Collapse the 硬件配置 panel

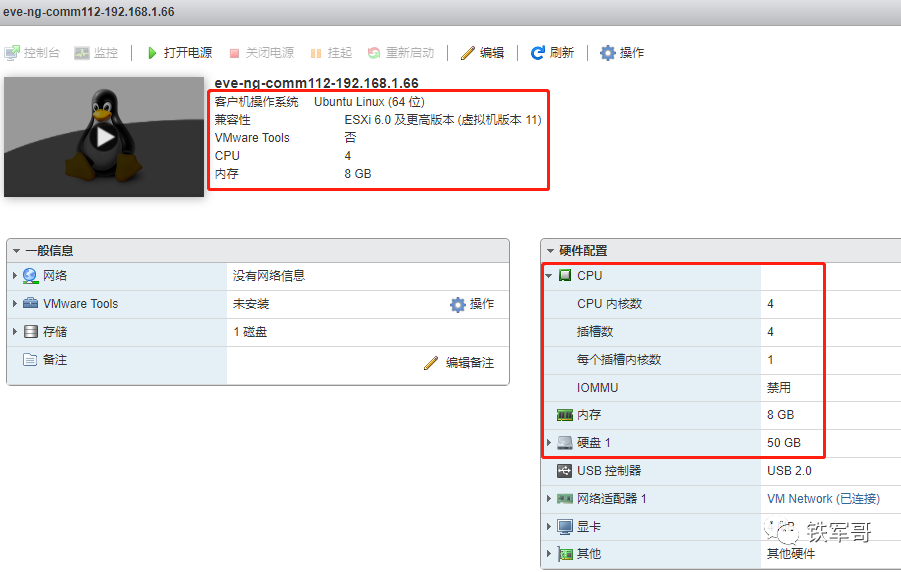click(550, 251)
